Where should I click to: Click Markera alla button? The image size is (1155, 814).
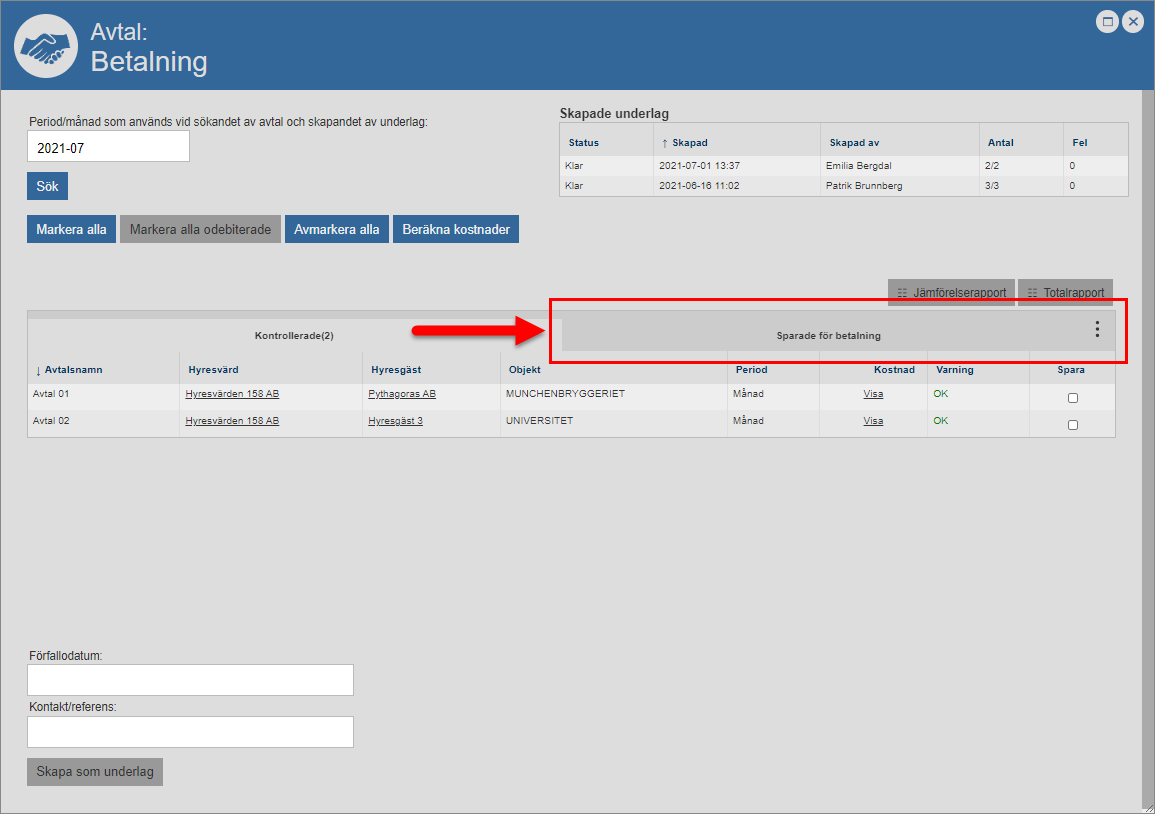point(71,229)
